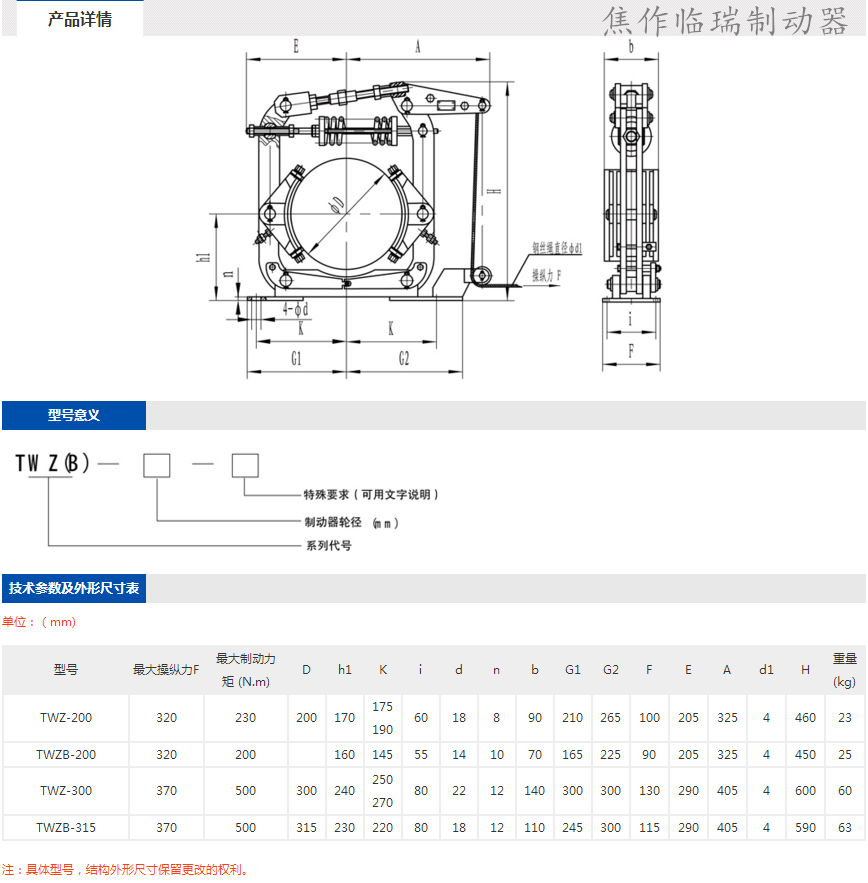Click the first empty box in the model code

point(156,465)
